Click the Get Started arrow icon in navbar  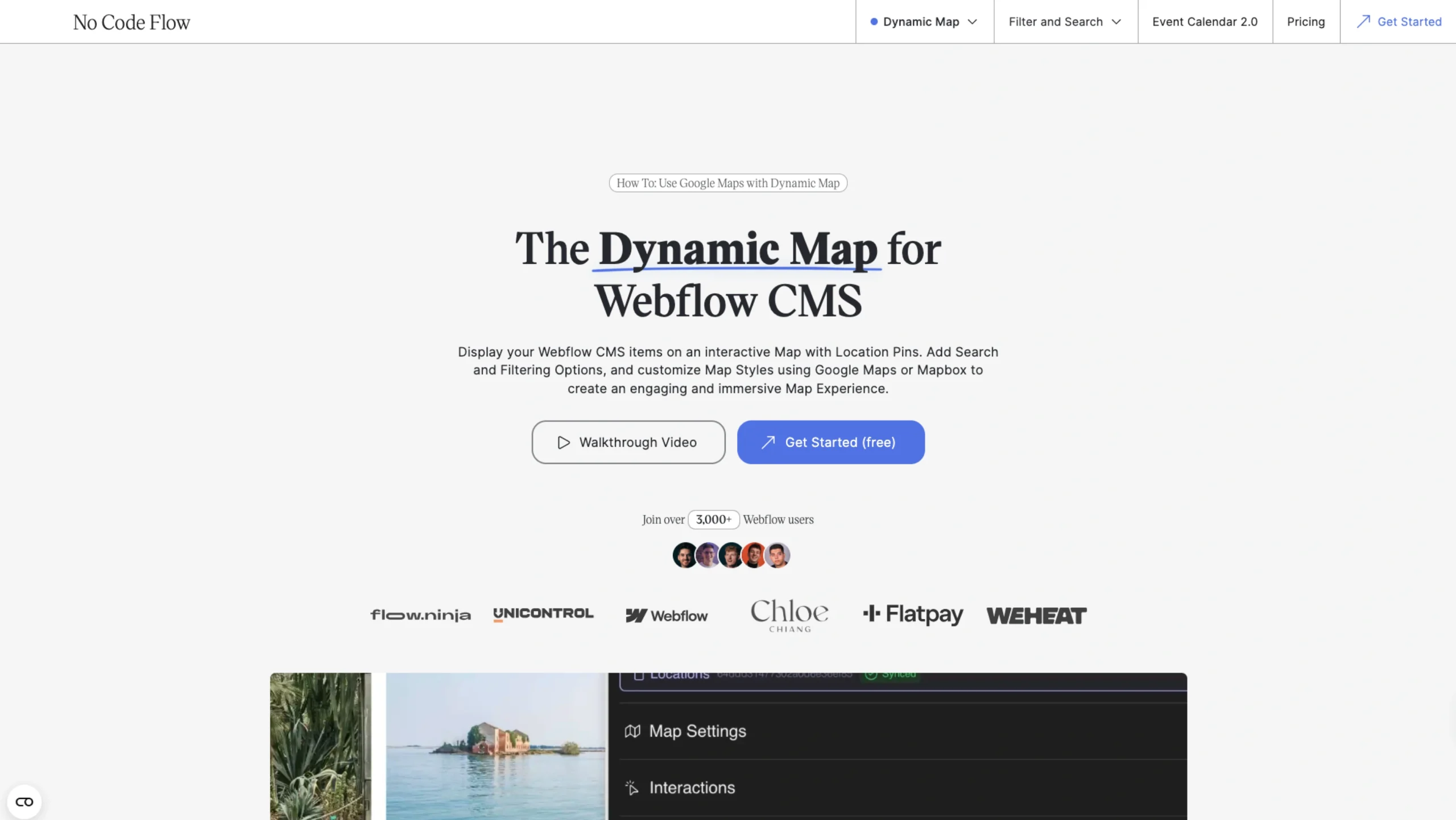click(x=1363, y=22)
